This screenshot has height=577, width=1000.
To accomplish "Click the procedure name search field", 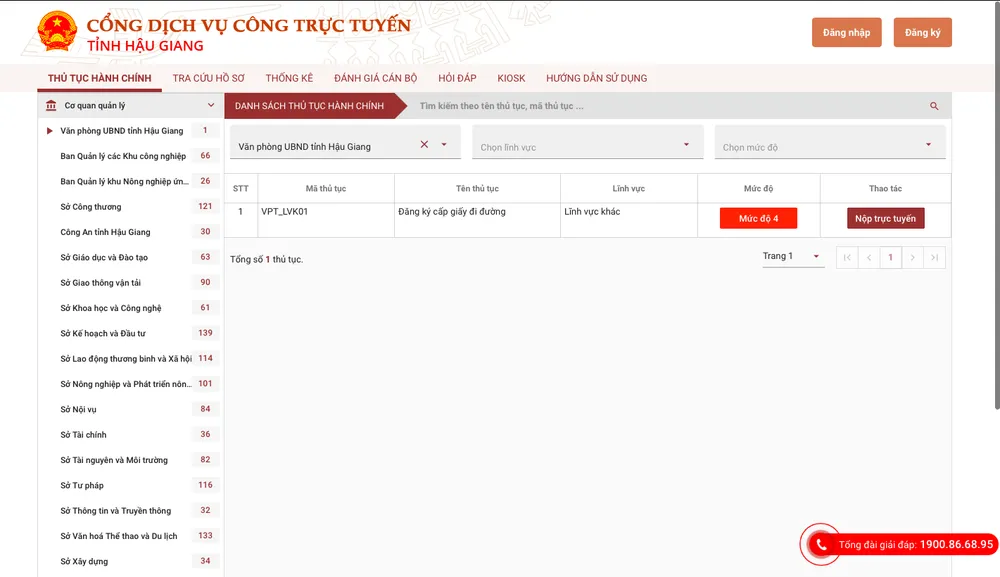I will click(665, 106).
